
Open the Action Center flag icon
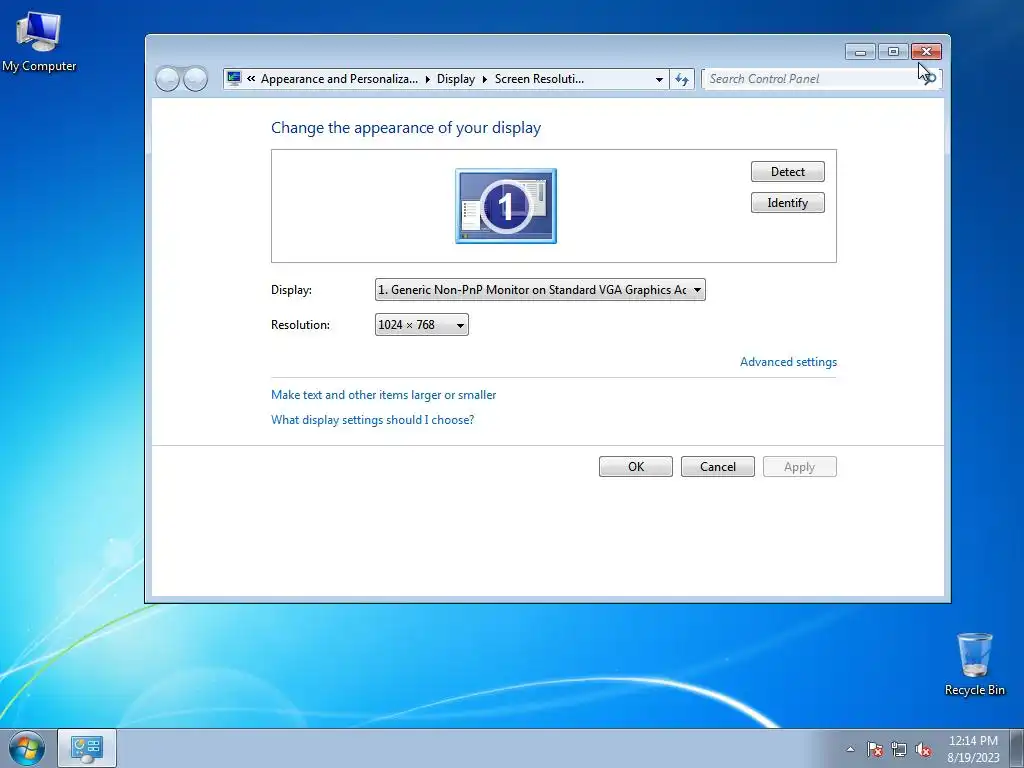[x=874, y=749]
